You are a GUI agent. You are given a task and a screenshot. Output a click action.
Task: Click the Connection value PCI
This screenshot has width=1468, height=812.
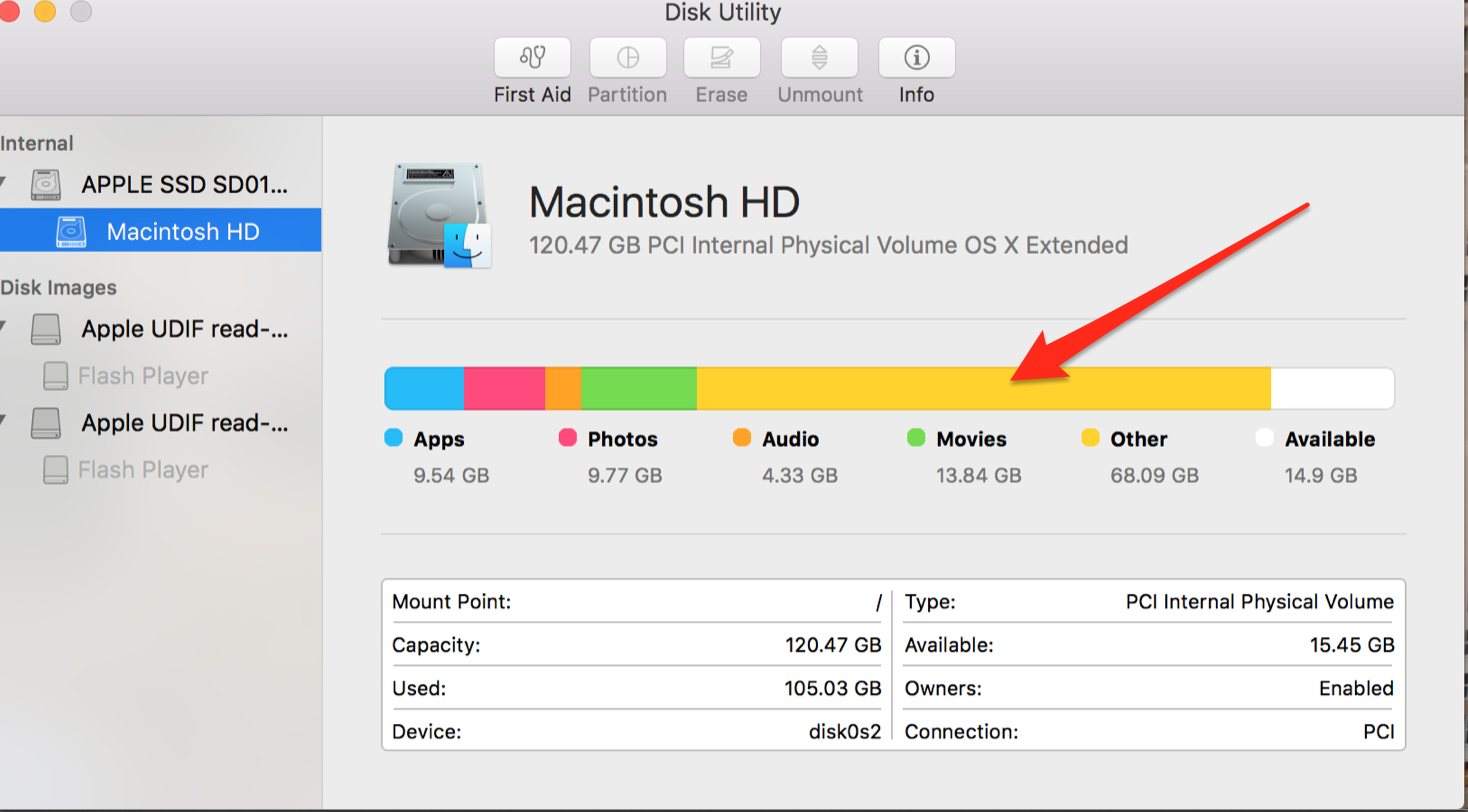click(1378, 732)
